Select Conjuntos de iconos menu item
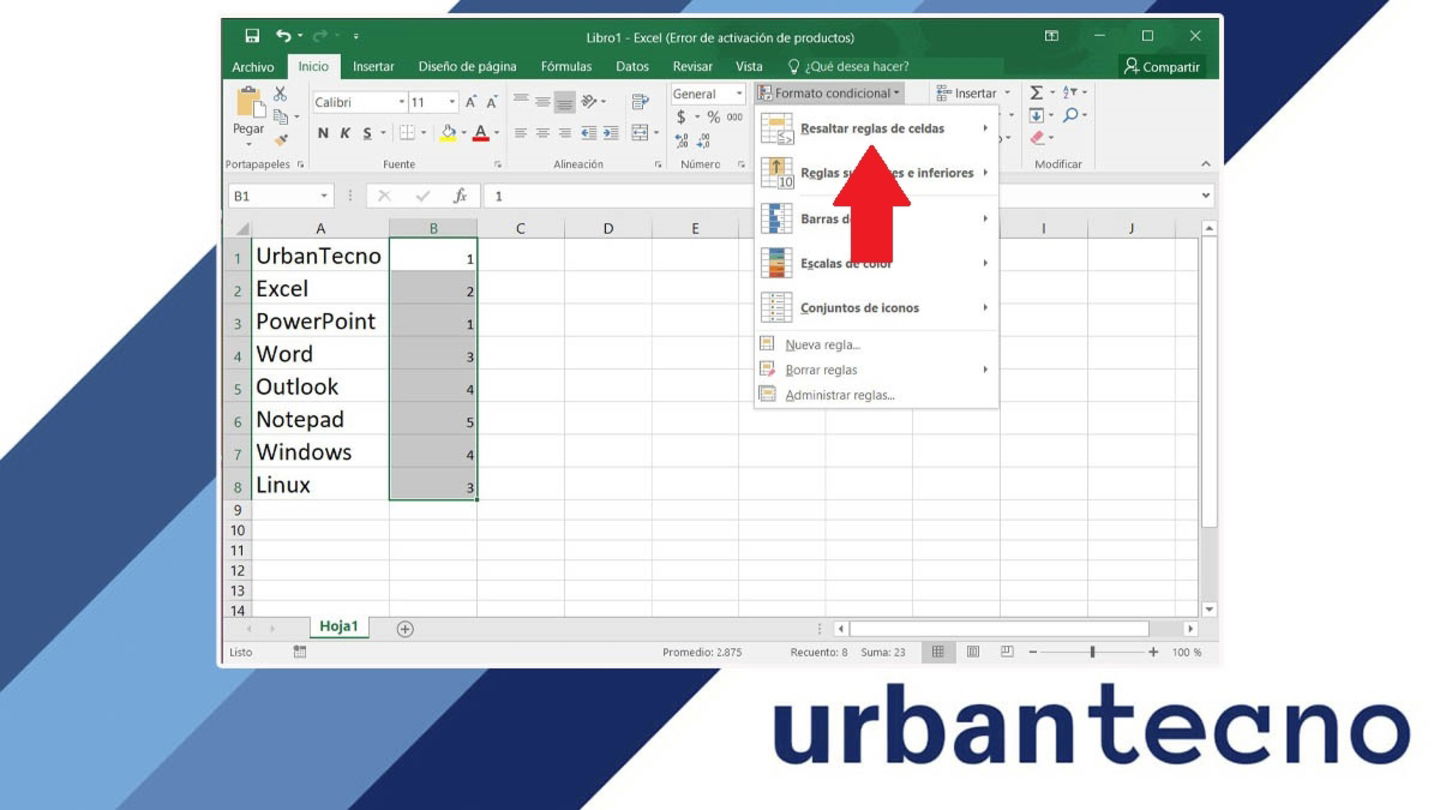The height and width of the screenshot is (810, 1440). pos(876,308)
